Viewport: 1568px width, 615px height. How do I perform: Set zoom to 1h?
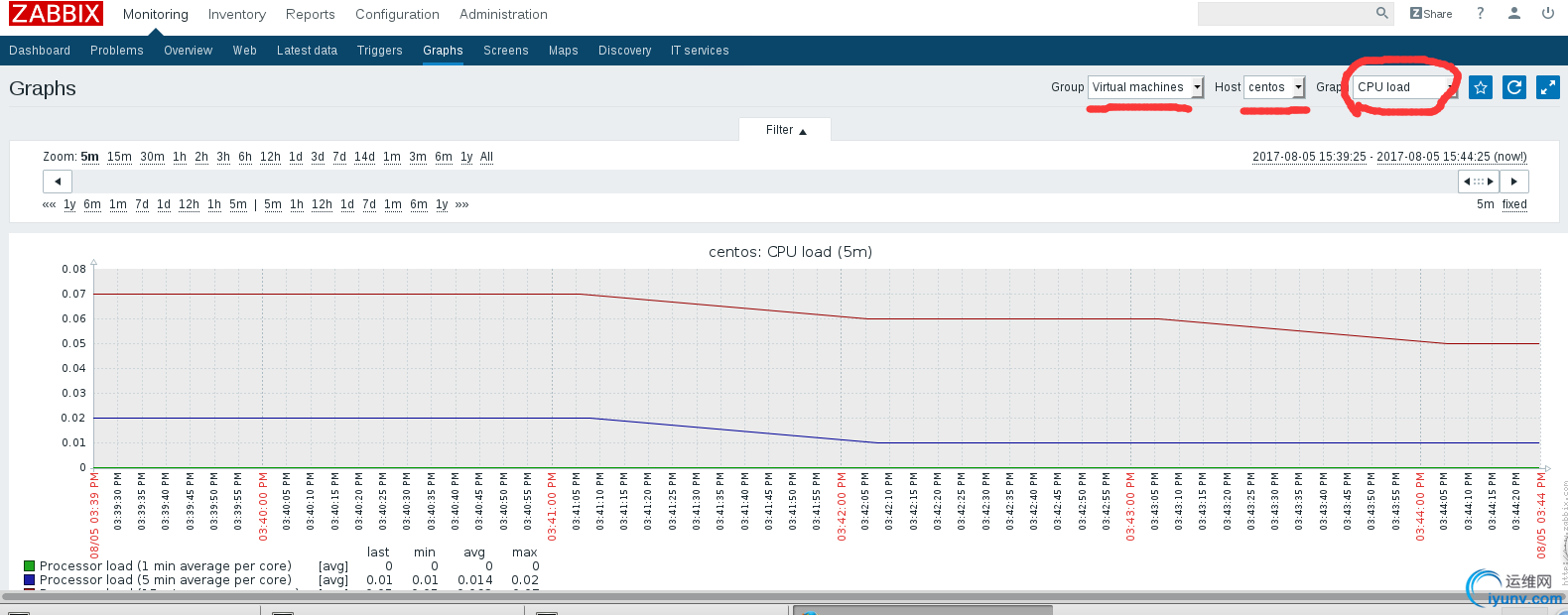180,157
